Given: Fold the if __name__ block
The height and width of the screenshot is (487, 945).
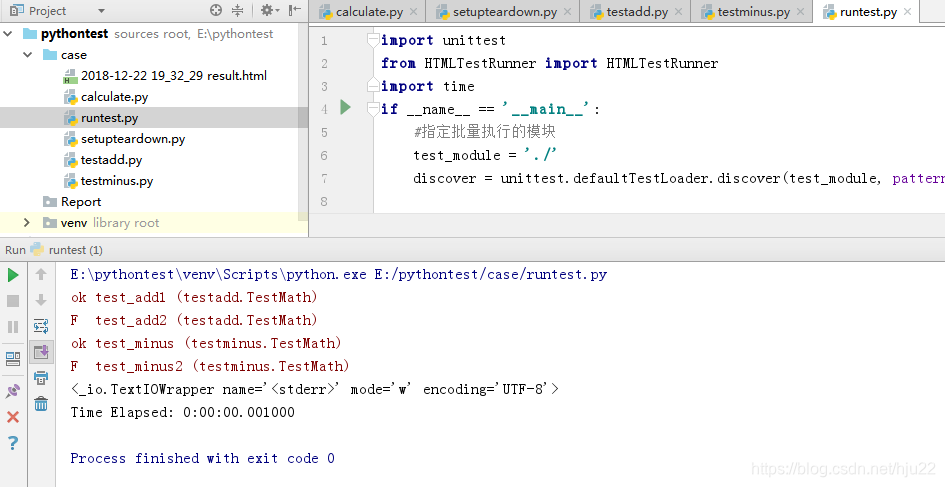Looking at the screenshot, I should 373,109.
